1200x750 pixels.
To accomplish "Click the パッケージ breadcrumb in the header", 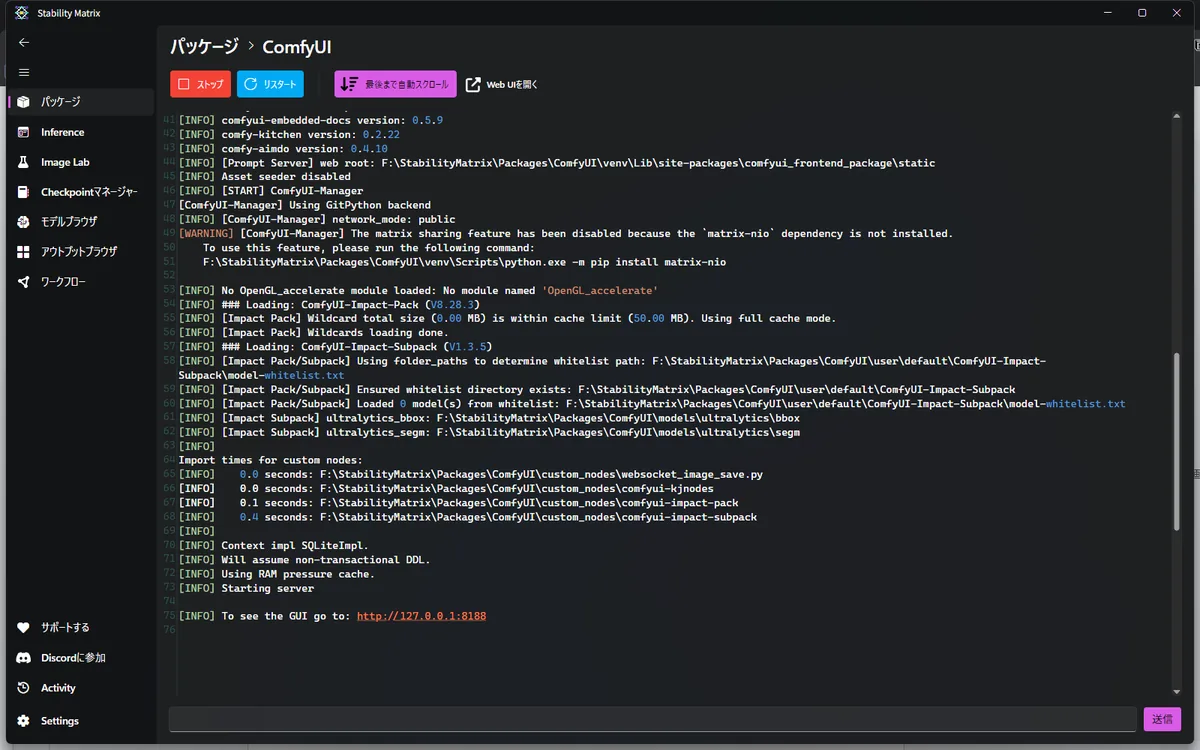I will click(204, 47).
